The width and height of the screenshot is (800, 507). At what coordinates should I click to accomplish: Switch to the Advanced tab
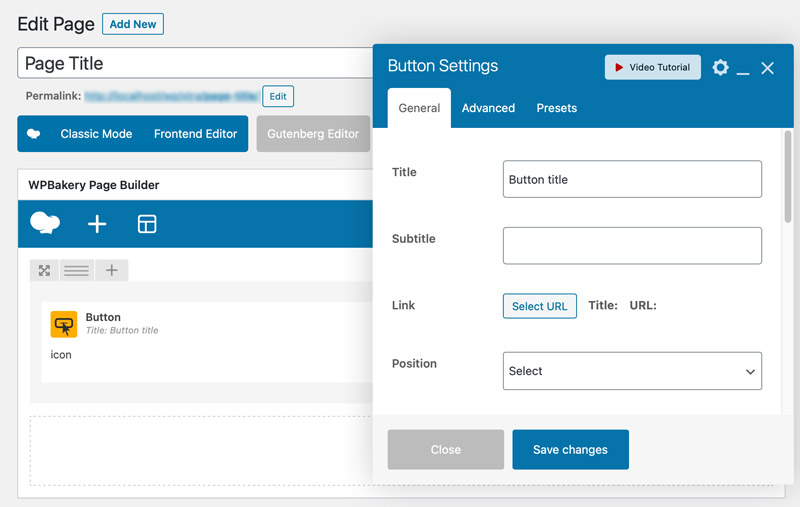488,108
